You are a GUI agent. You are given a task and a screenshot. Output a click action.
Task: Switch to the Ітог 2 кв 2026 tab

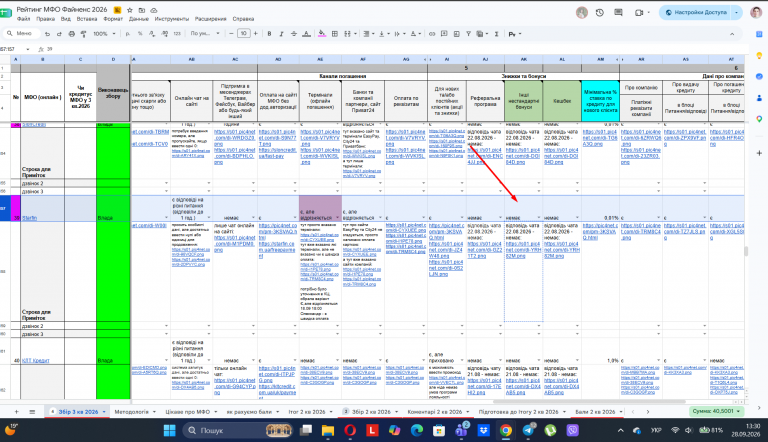pos(307,412)
